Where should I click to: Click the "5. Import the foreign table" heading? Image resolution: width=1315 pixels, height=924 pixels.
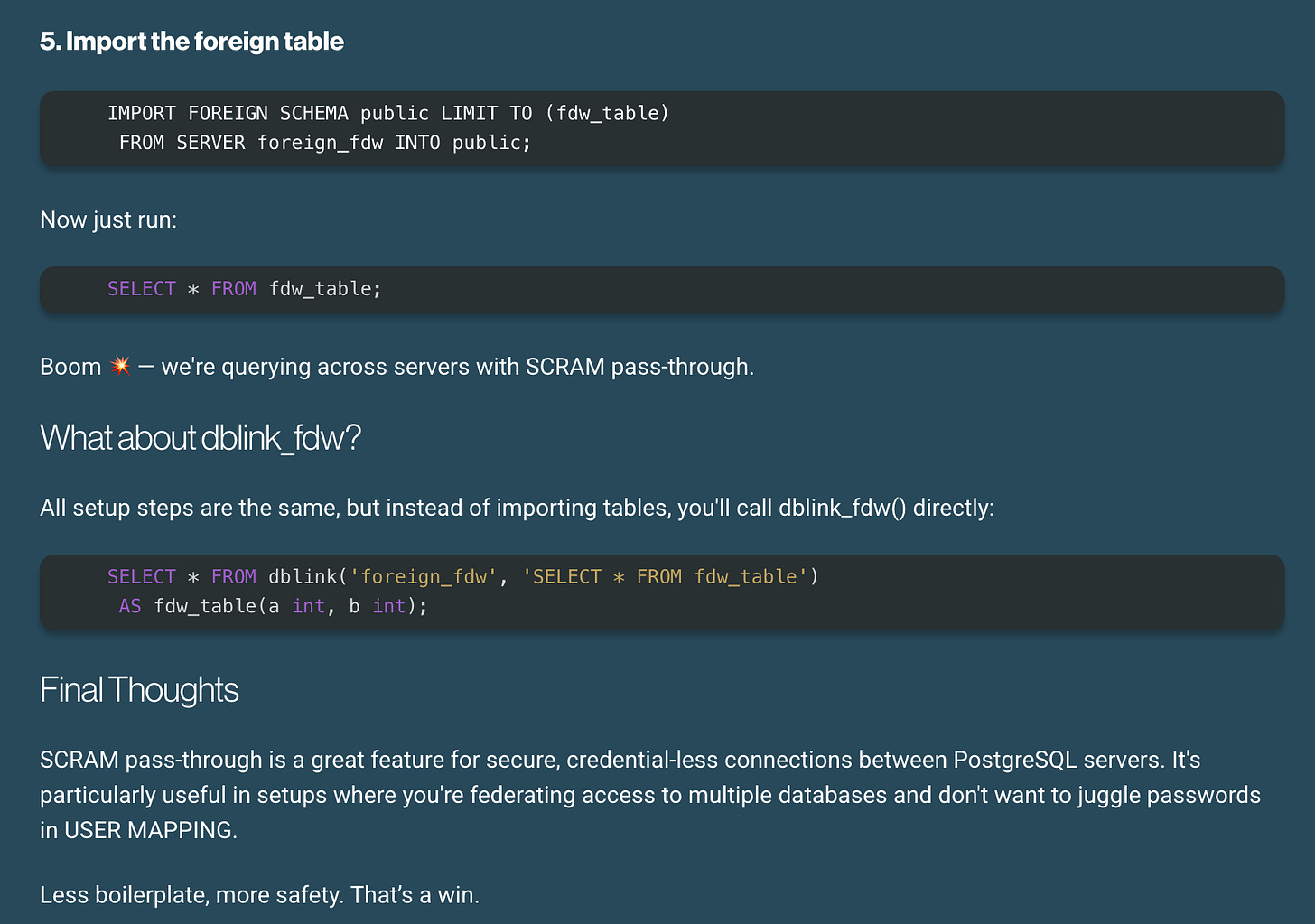tap(191, 42)
